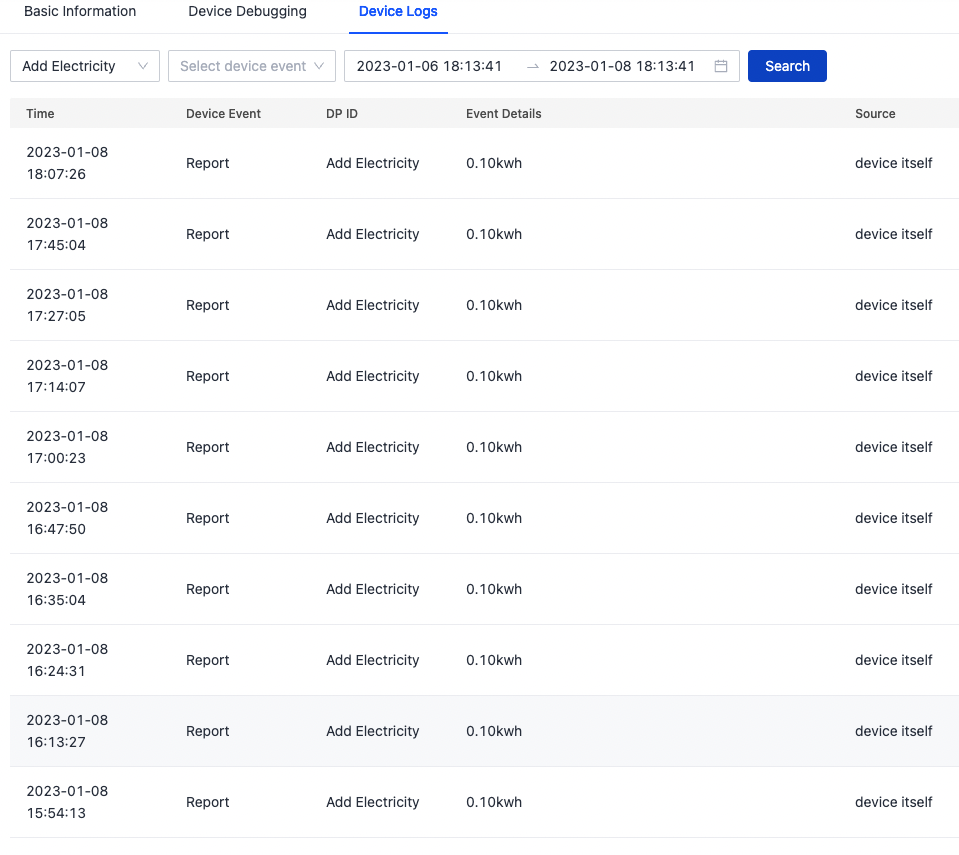
Task: Open the Basic Information tab
Action: [x=80, y=12]
